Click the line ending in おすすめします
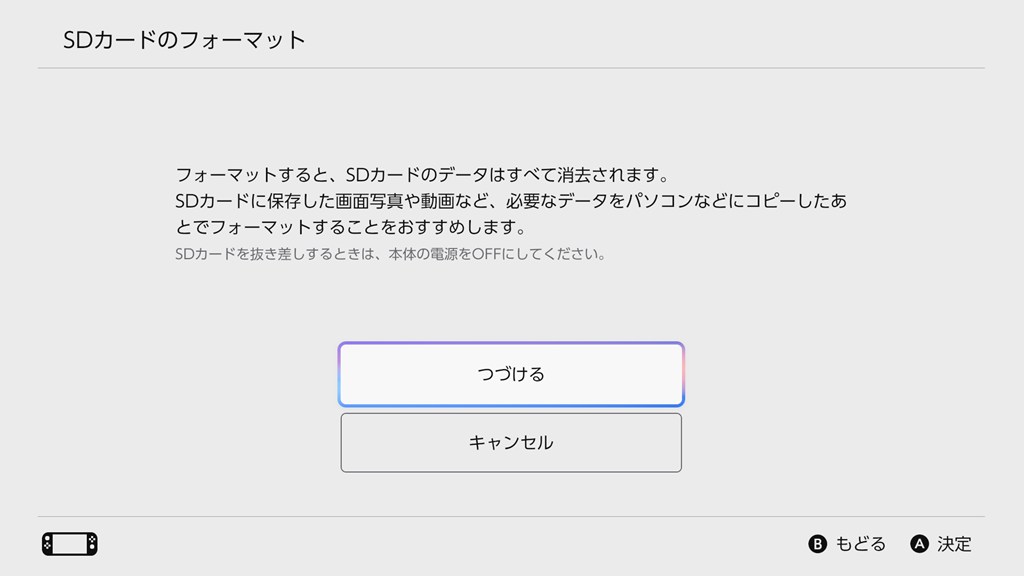The width and height of the screenshot is (1024, 576). pos(350,227)
